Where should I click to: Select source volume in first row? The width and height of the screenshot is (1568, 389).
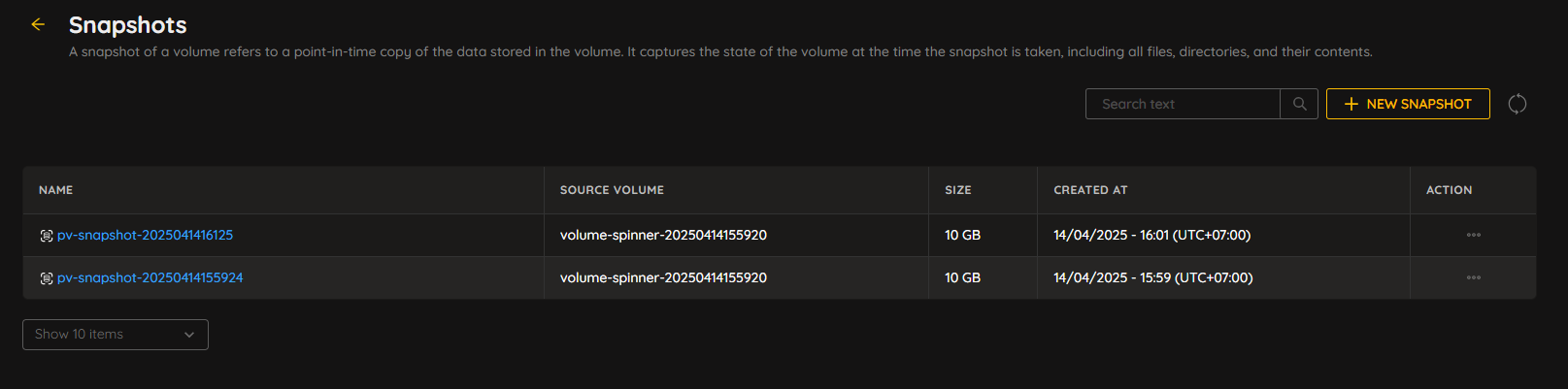tap(663, 235)
